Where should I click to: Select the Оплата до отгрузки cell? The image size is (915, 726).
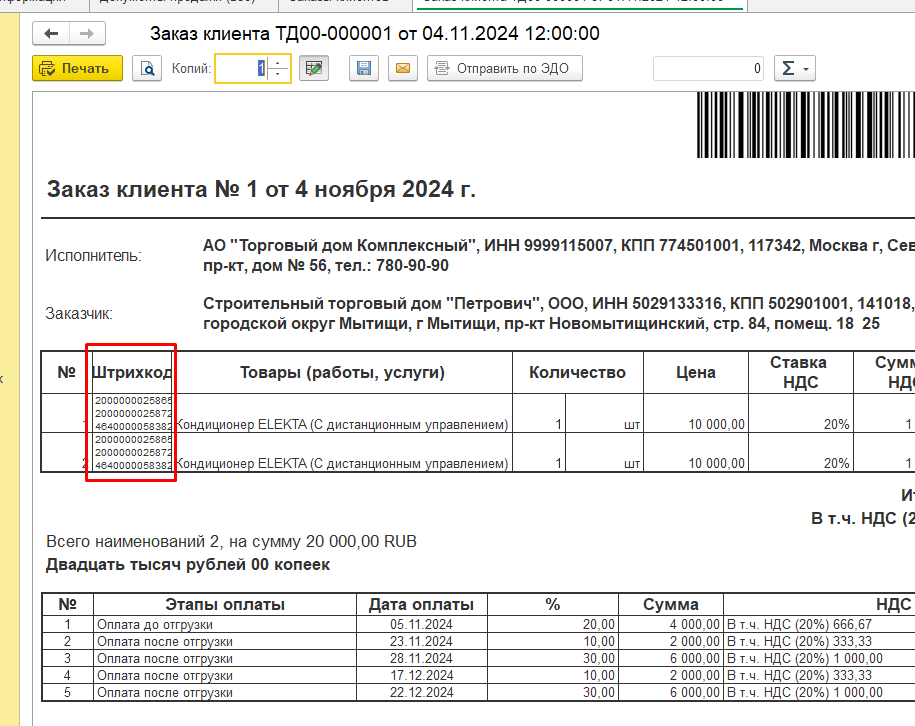click(225, 624)
